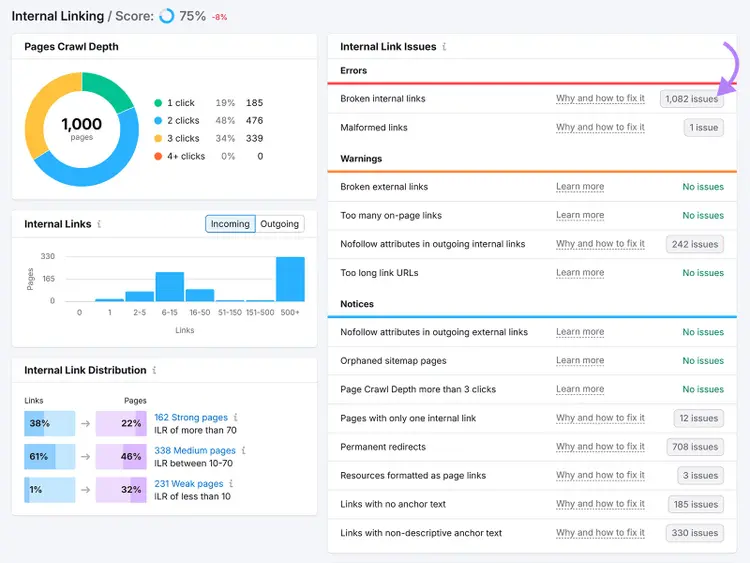
Task: Click the 6-15 links bar in chart
Action: tap(170, 287)
